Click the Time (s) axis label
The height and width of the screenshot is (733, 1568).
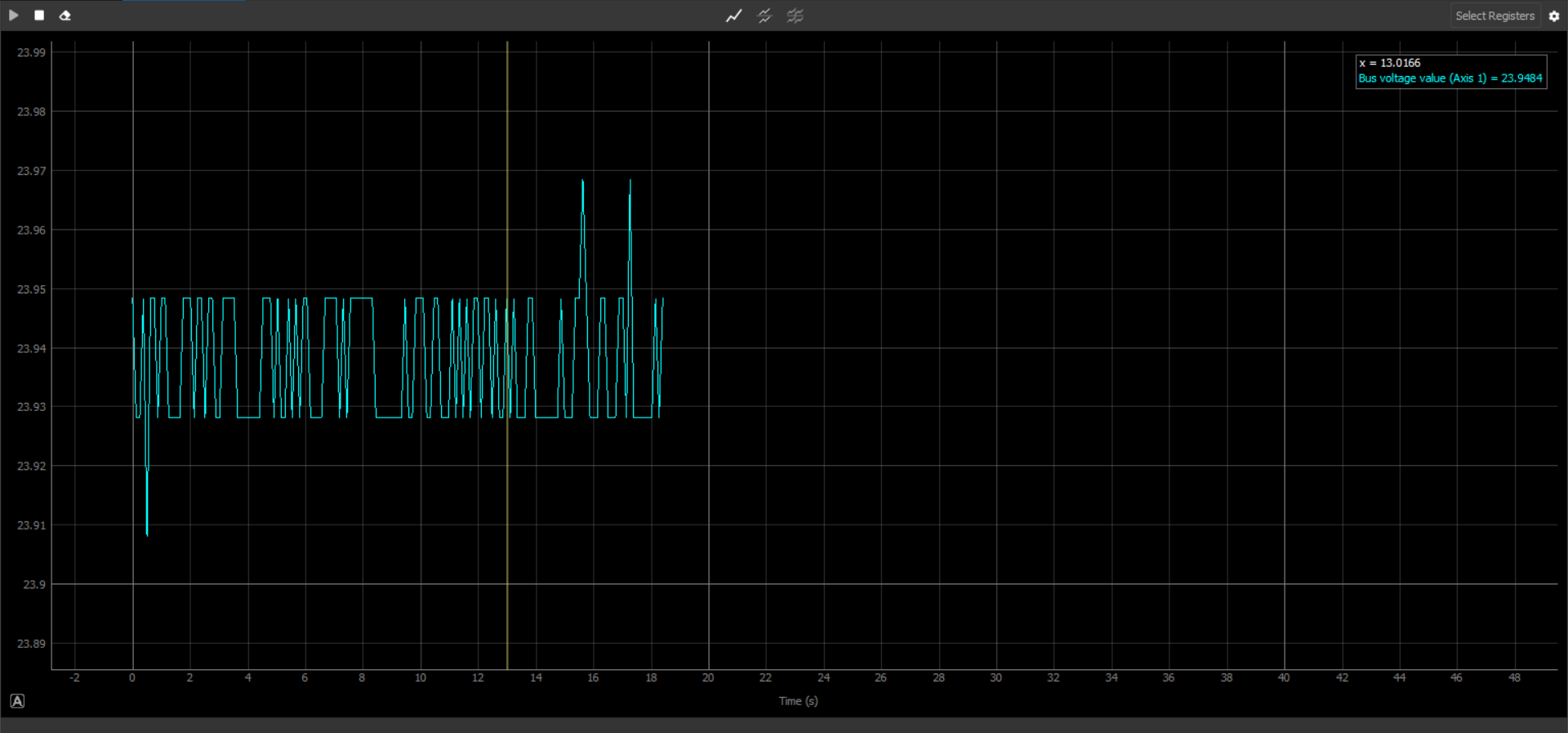[x=798, y=701]
